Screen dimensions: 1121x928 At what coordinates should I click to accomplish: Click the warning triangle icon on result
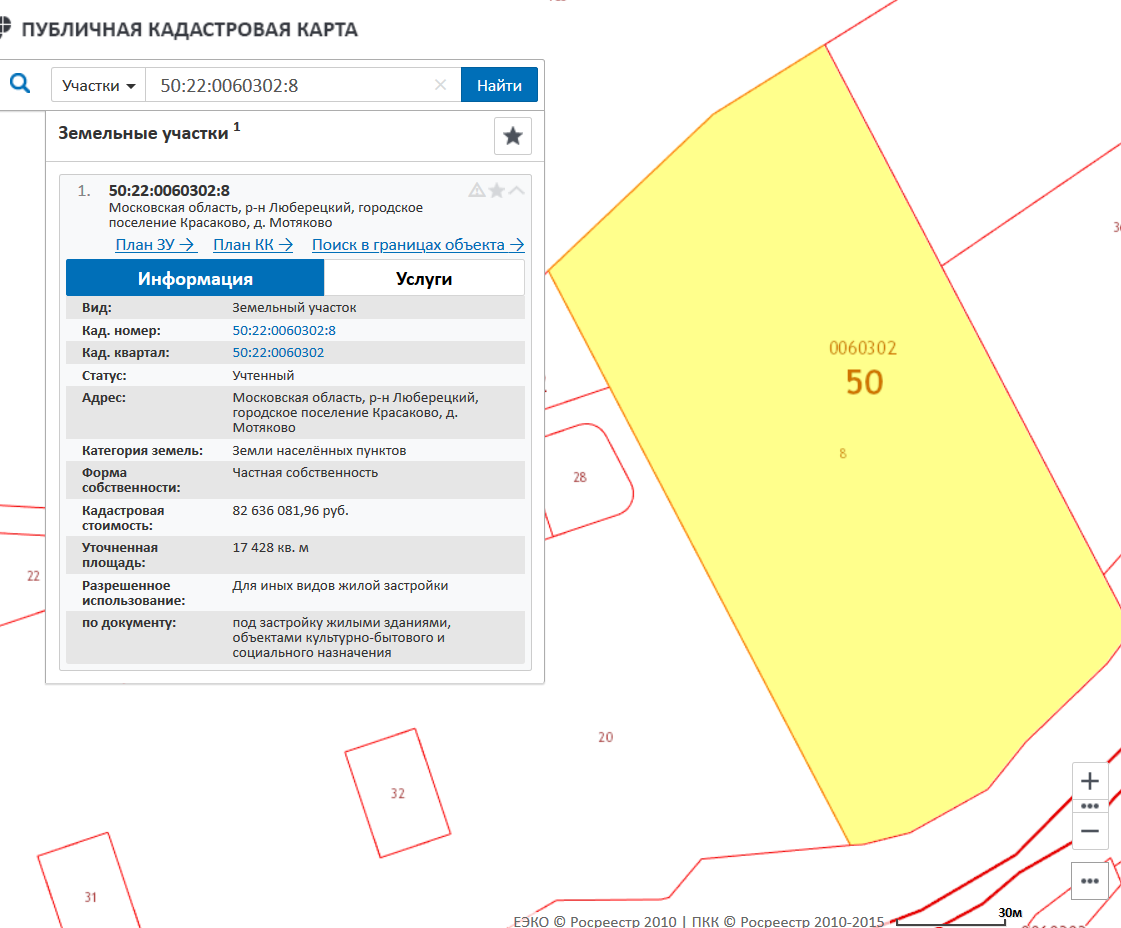(x=477, y=190)
